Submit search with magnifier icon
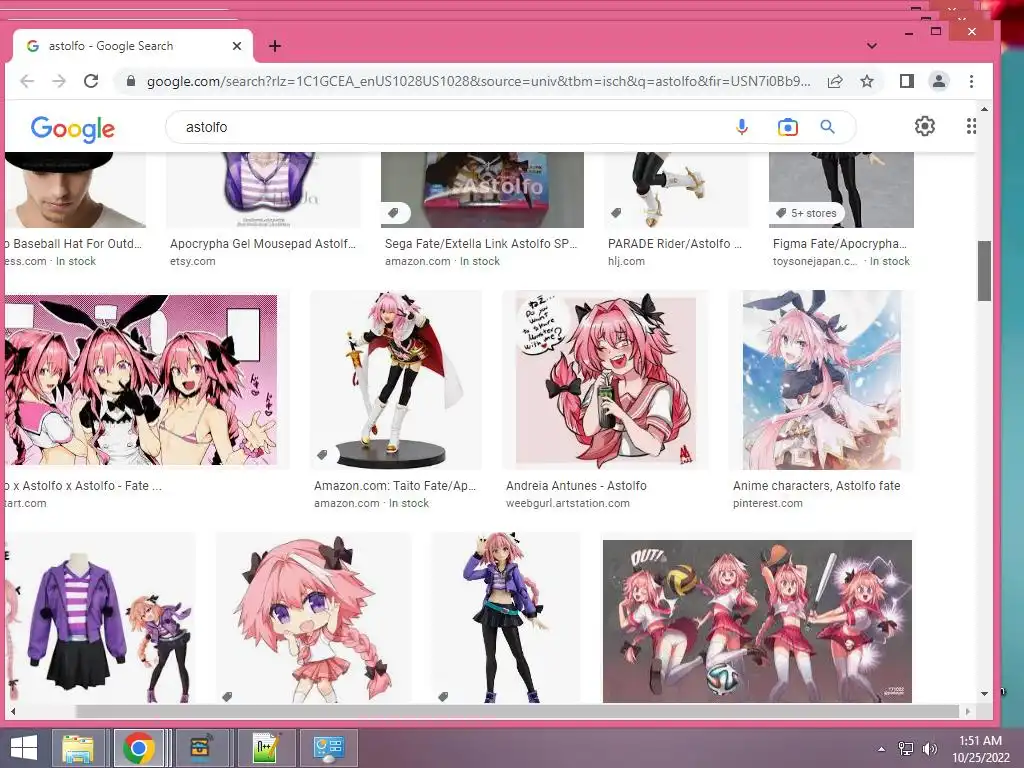 pyautogui.click(x=827, y=127)
